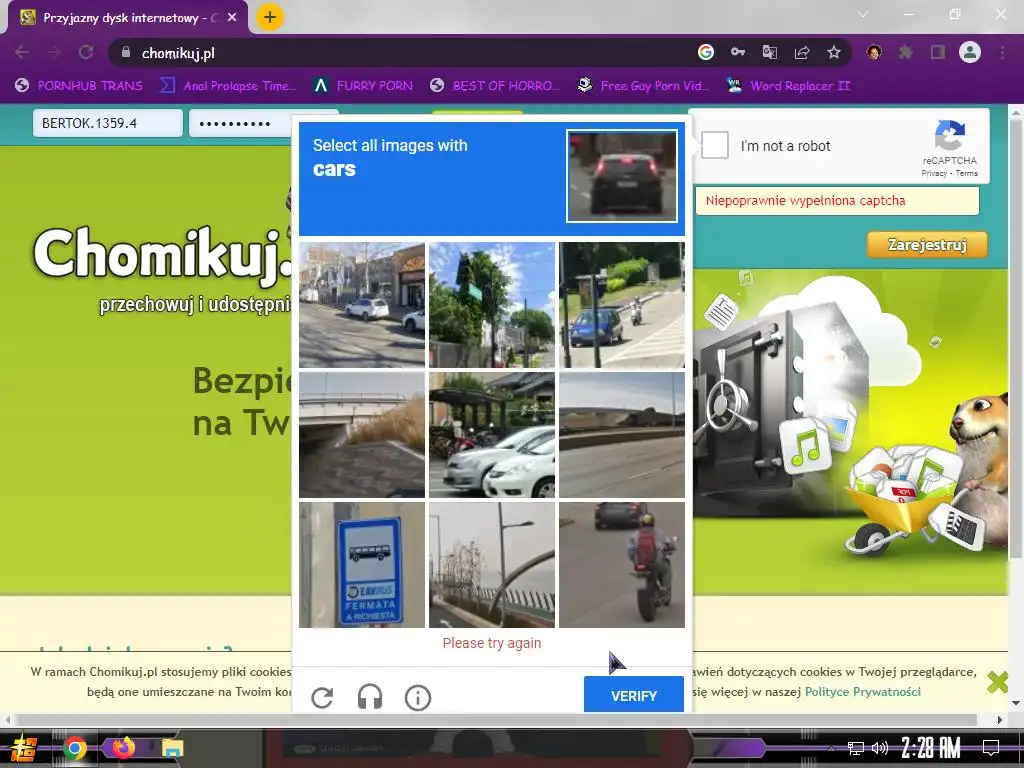Open the PORNHUB TRANS bookmark
This screenshot has width=1024, height=768.
pyautogui.click(x=79, y=86)
